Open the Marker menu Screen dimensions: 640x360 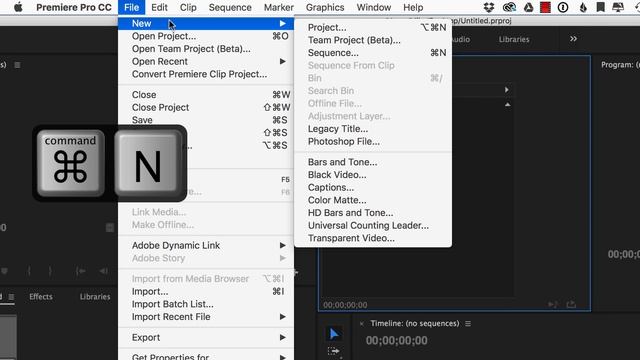click(x=279, y=7)
